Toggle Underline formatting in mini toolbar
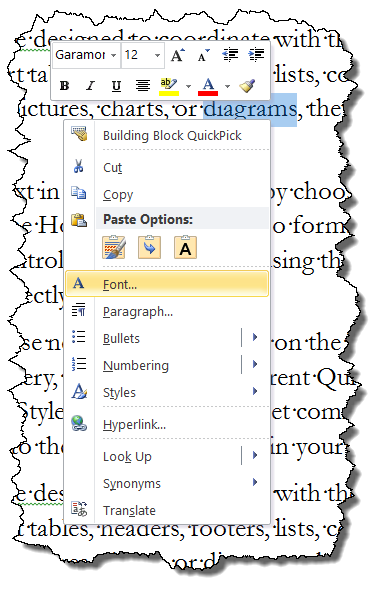 116,86
